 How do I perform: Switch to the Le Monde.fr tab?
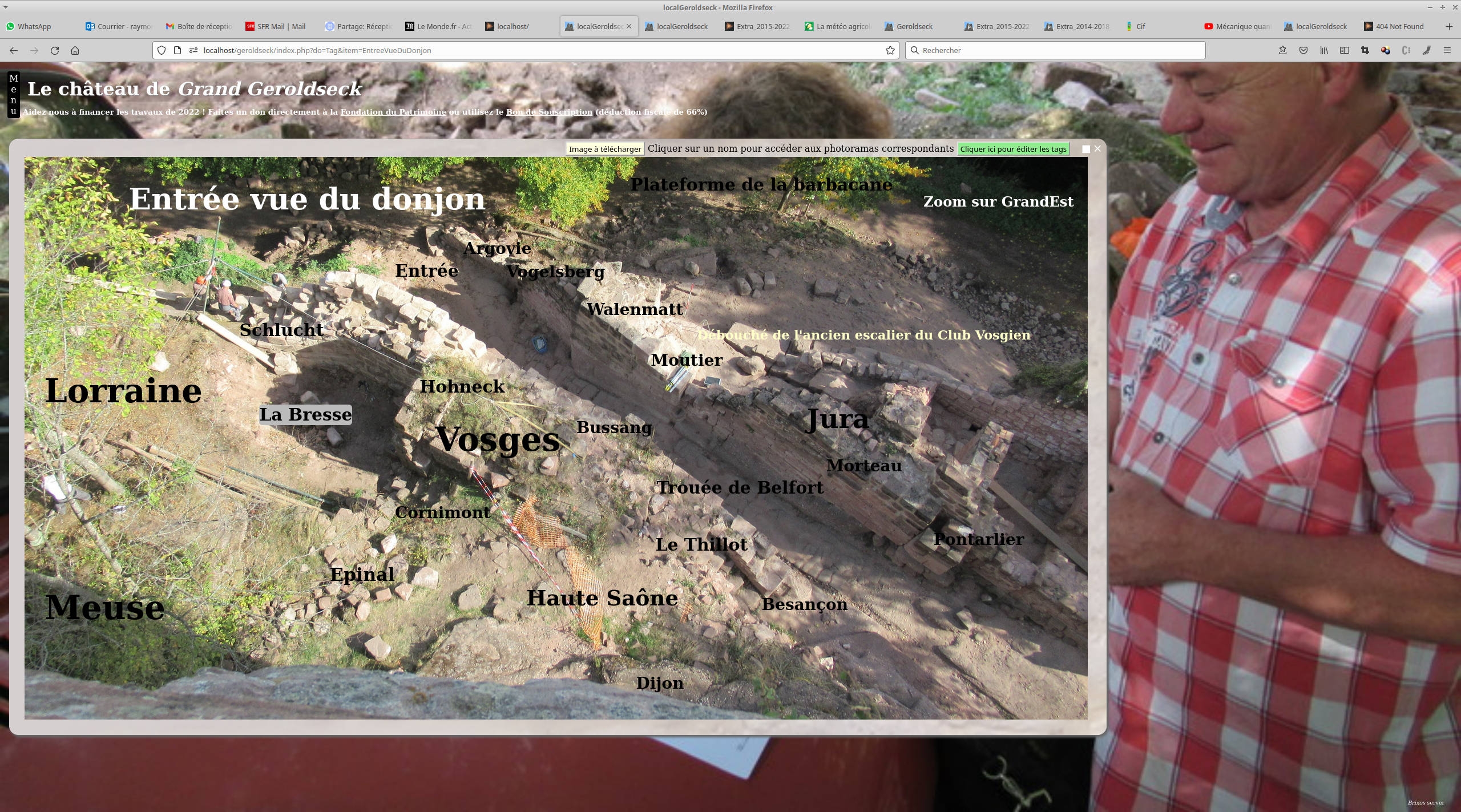coord(438,26)
